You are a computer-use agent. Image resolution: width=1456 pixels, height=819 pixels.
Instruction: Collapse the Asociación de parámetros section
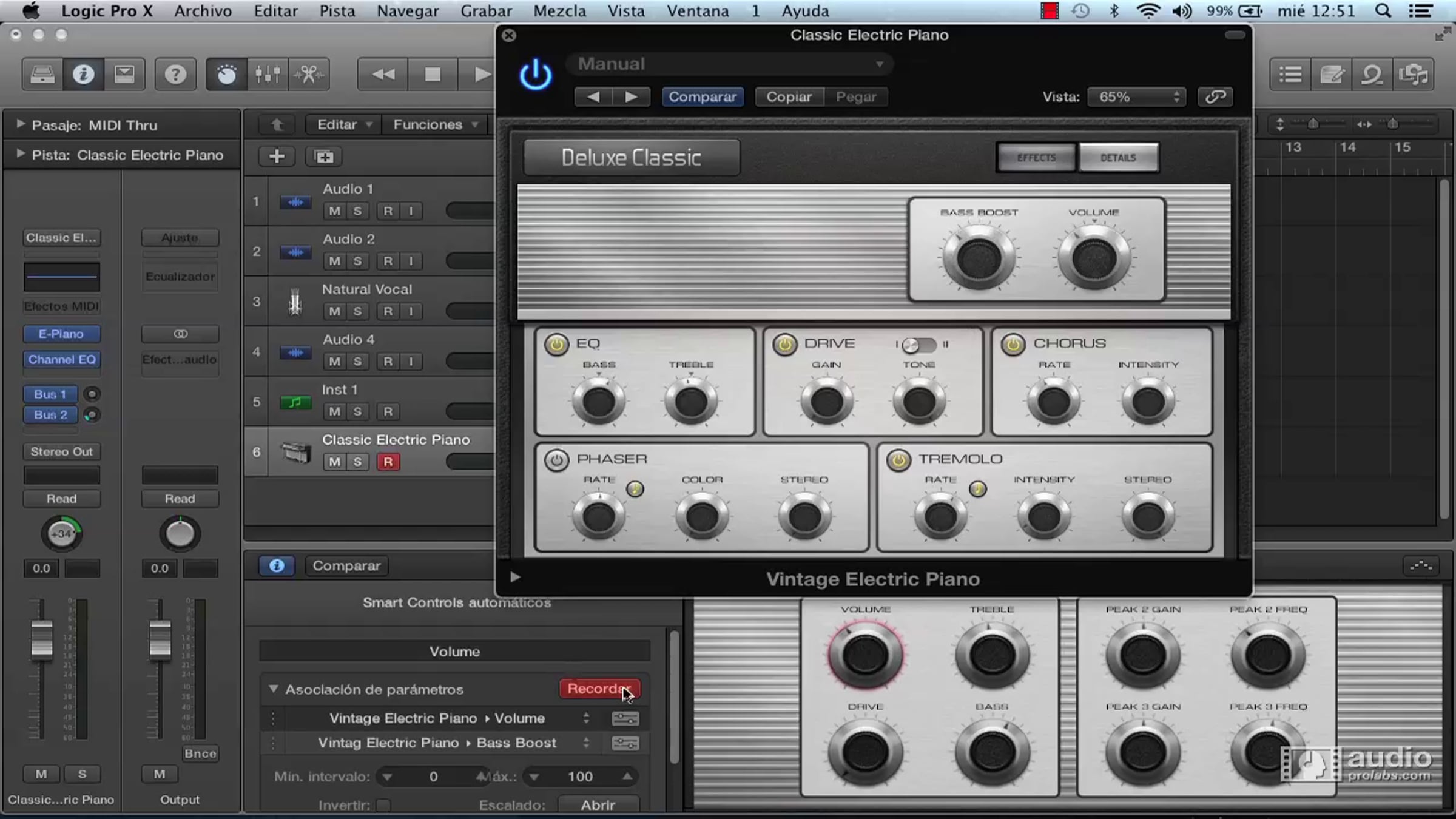274,689
